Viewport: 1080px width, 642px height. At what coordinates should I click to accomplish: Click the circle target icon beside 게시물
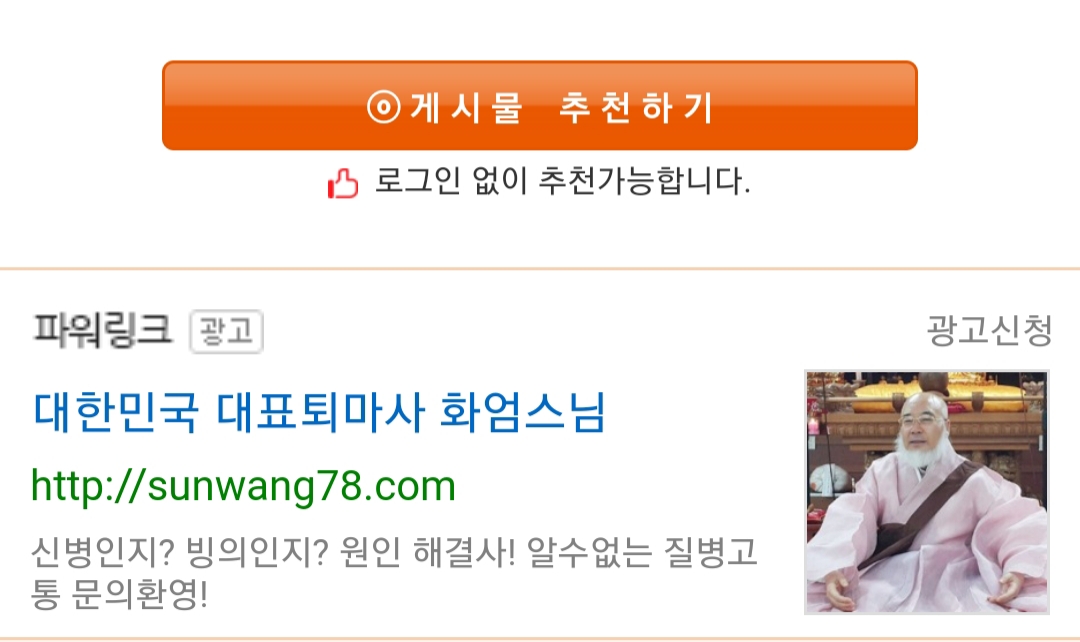point(384,107)
